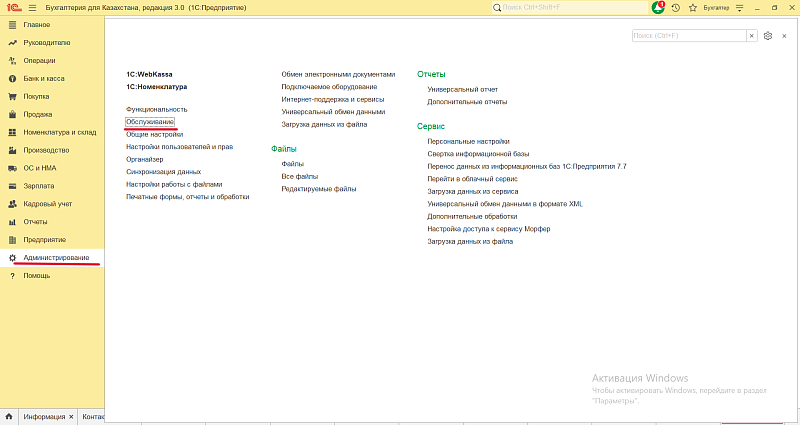Open Дополнительные обработки
800x425 pixels.
point(472,216)
